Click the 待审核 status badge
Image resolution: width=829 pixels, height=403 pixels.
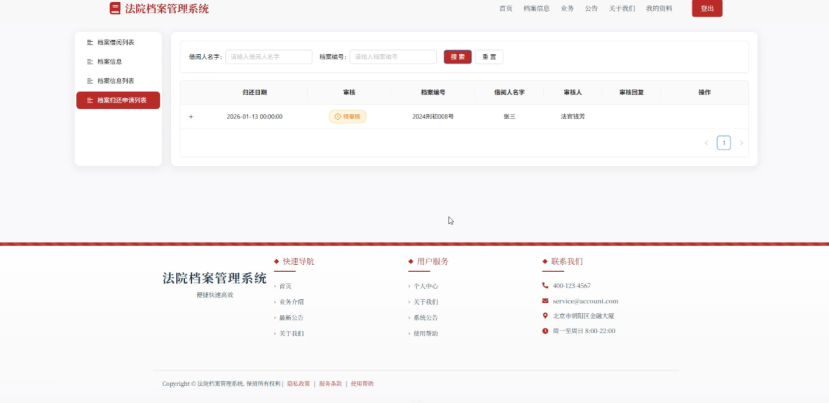click(347, 116)
